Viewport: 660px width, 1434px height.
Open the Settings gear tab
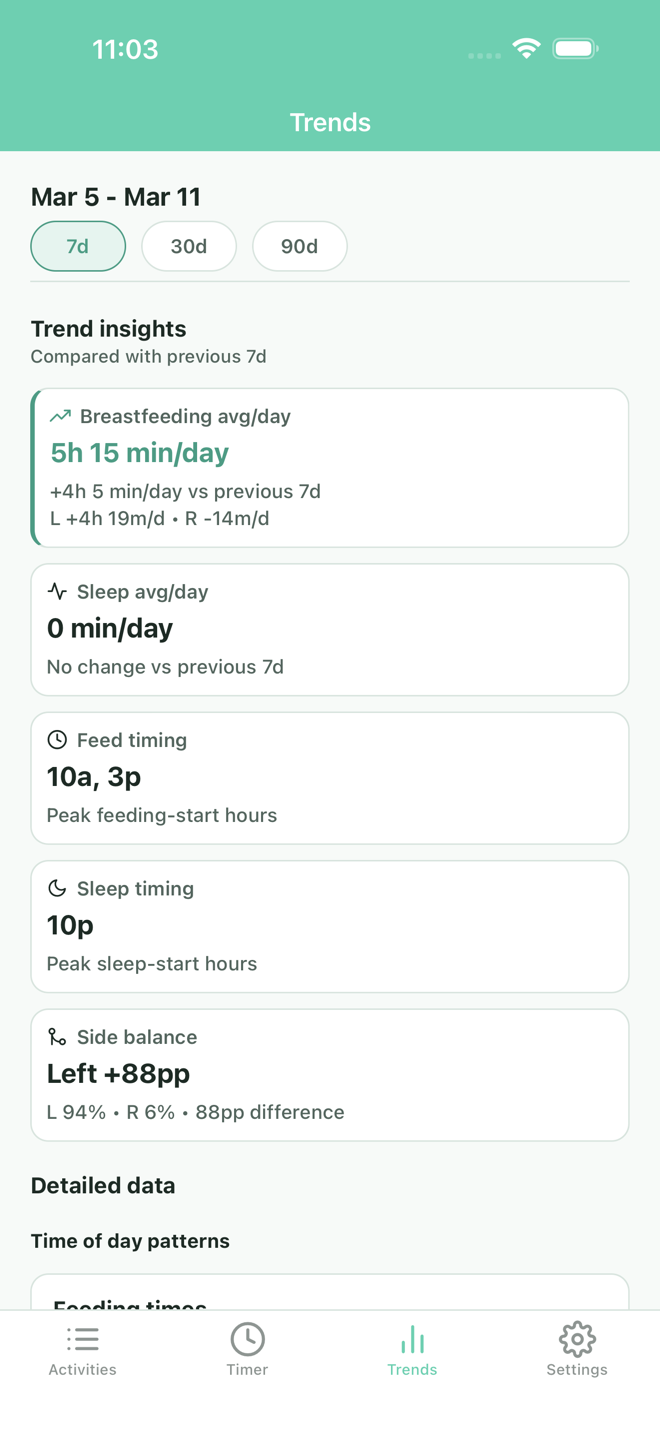tap(577, 1350)
